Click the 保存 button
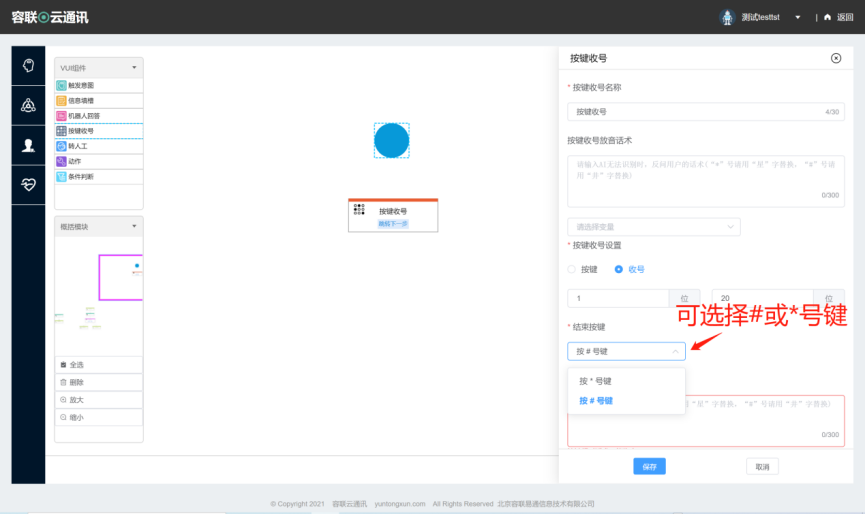The image size is (865, 514). (649, 467)
